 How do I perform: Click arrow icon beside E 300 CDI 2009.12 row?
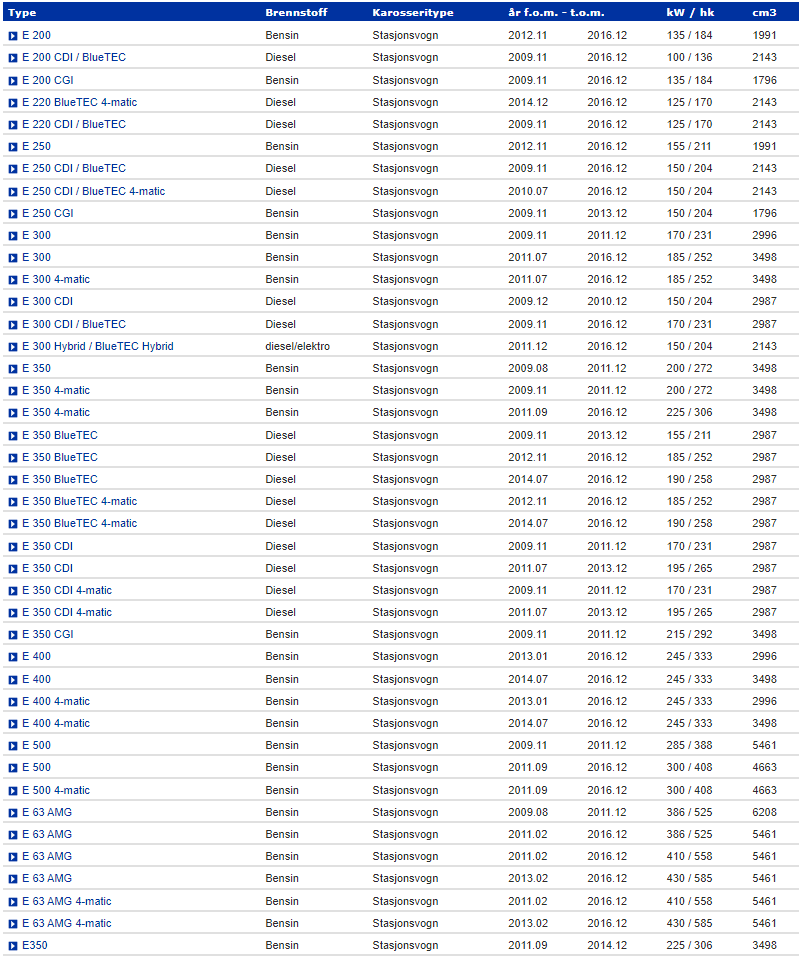click(x=13, y=302)
